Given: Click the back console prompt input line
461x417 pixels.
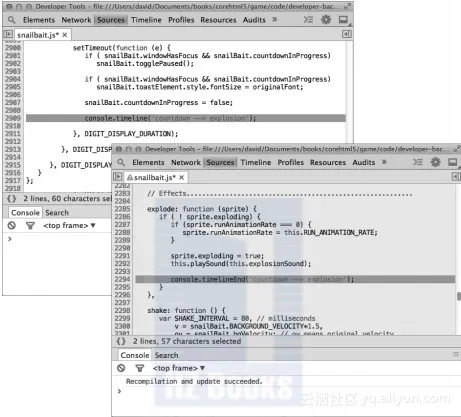Looking at the screenshot, I should pos(57,239).
